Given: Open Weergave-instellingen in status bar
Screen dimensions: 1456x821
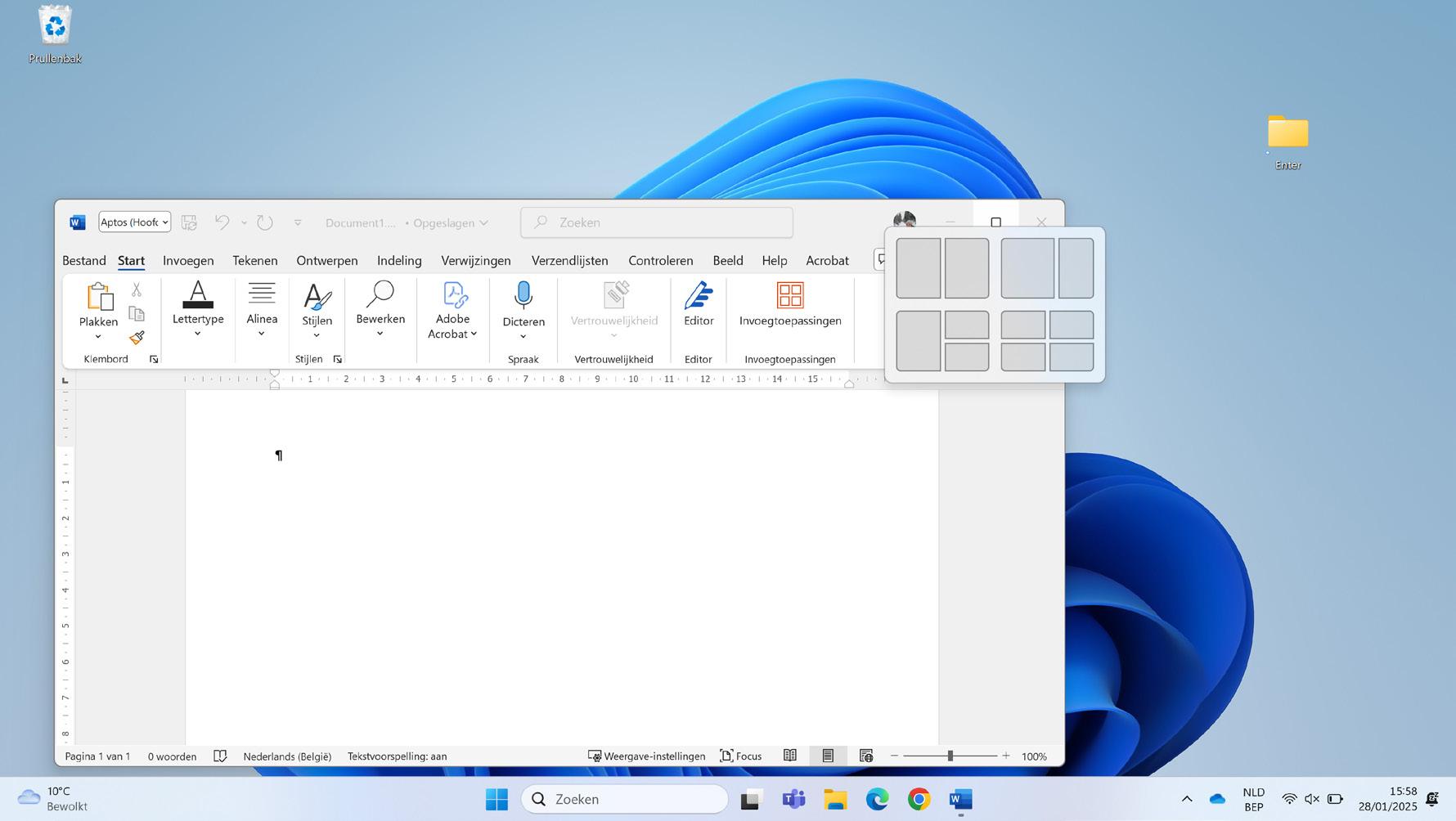Looking at the screenshot, I should [x=646, y=756].
